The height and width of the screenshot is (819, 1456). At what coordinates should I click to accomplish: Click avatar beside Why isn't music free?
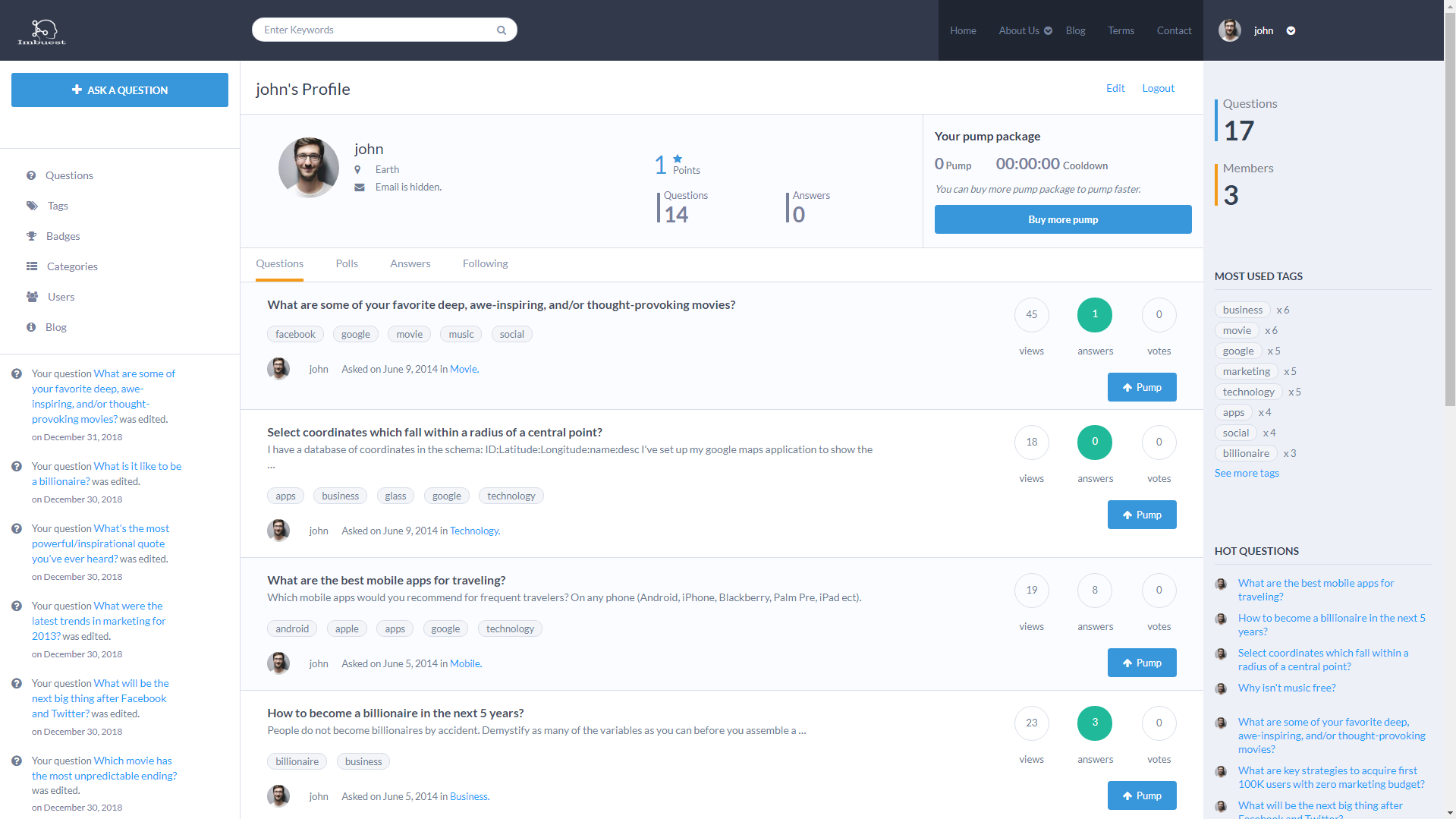tap(1221, 688)
